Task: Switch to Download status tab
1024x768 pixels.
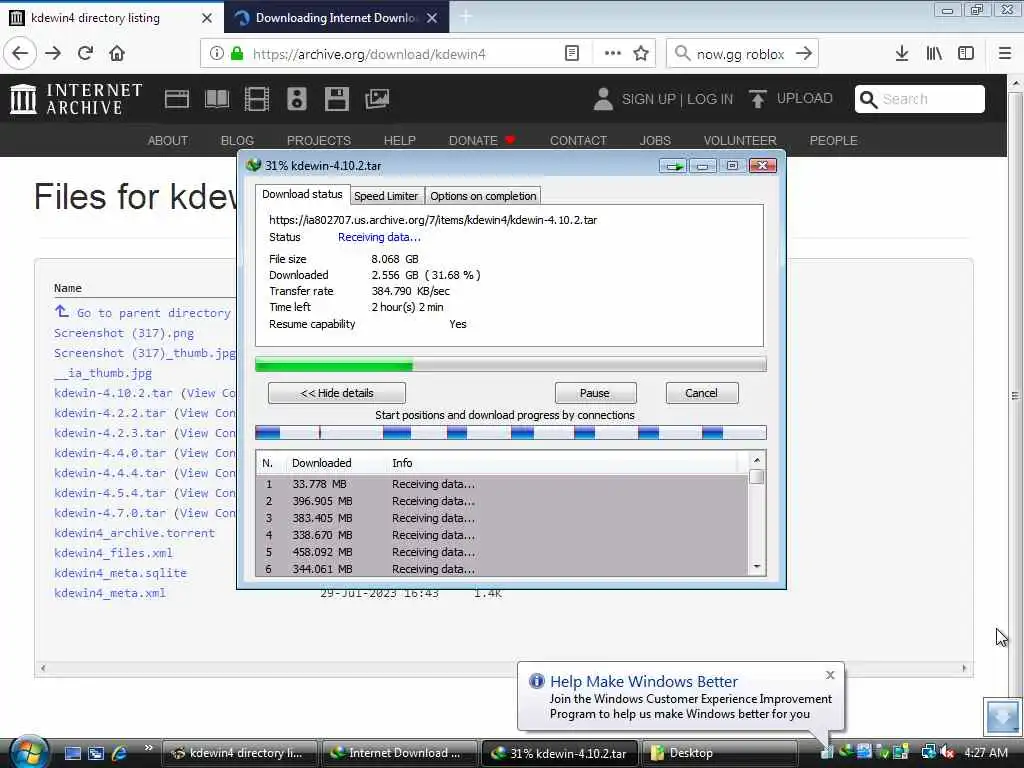Action: (x=302, y=194)
